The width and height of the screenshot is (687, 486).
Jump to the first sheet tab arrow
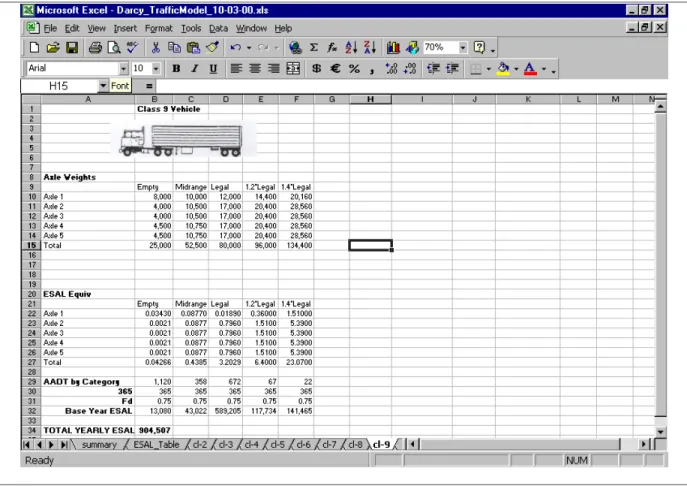(x=27, y=444)
